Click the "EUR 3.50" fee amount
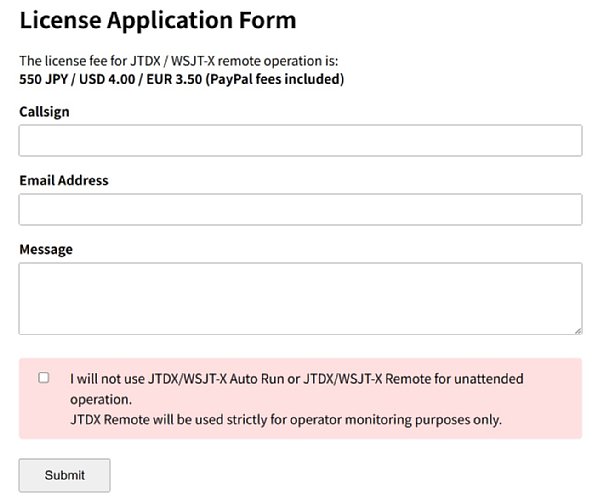This screenshot has width=600, height=498. pos(174,79)
